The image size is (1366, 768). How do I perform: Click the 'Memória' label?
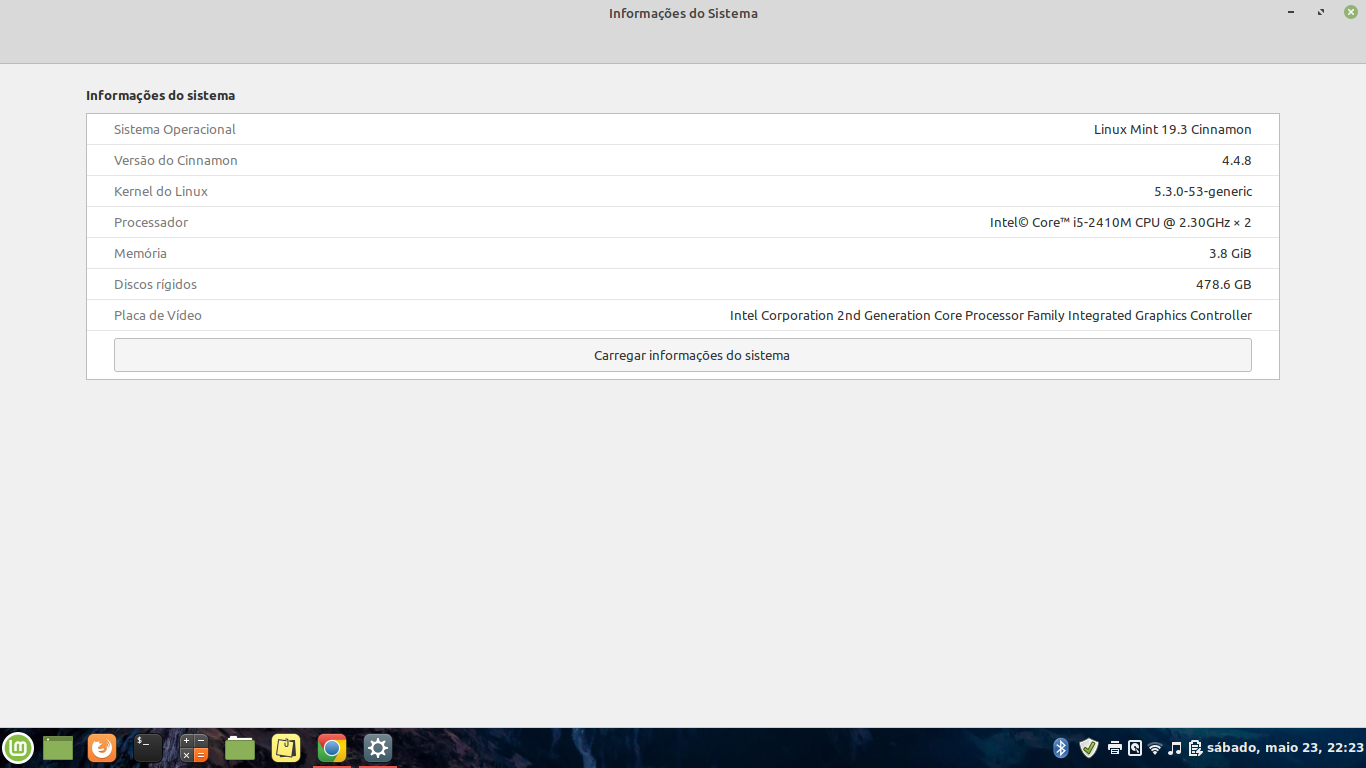[x=141, y=254]
